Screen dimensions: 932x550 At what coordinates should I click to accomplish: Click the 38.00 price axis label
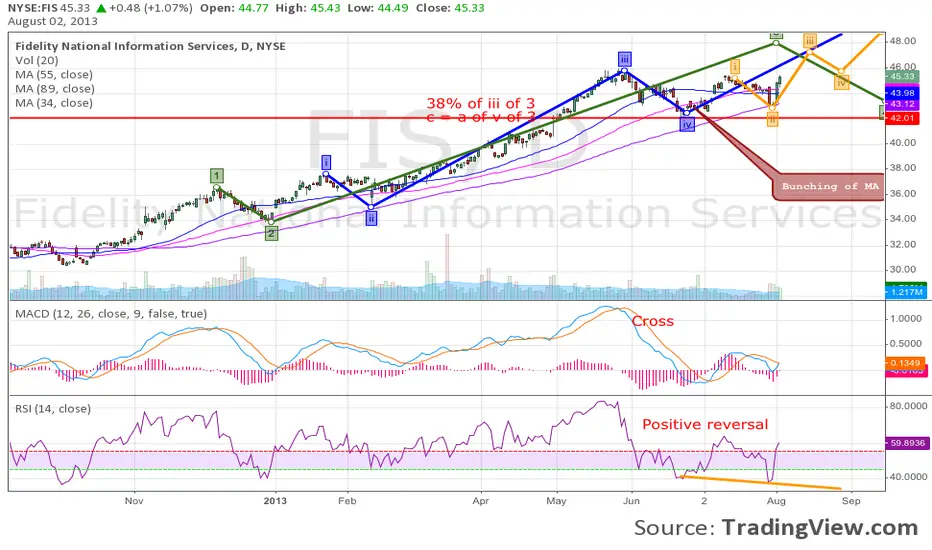point(903,168)
